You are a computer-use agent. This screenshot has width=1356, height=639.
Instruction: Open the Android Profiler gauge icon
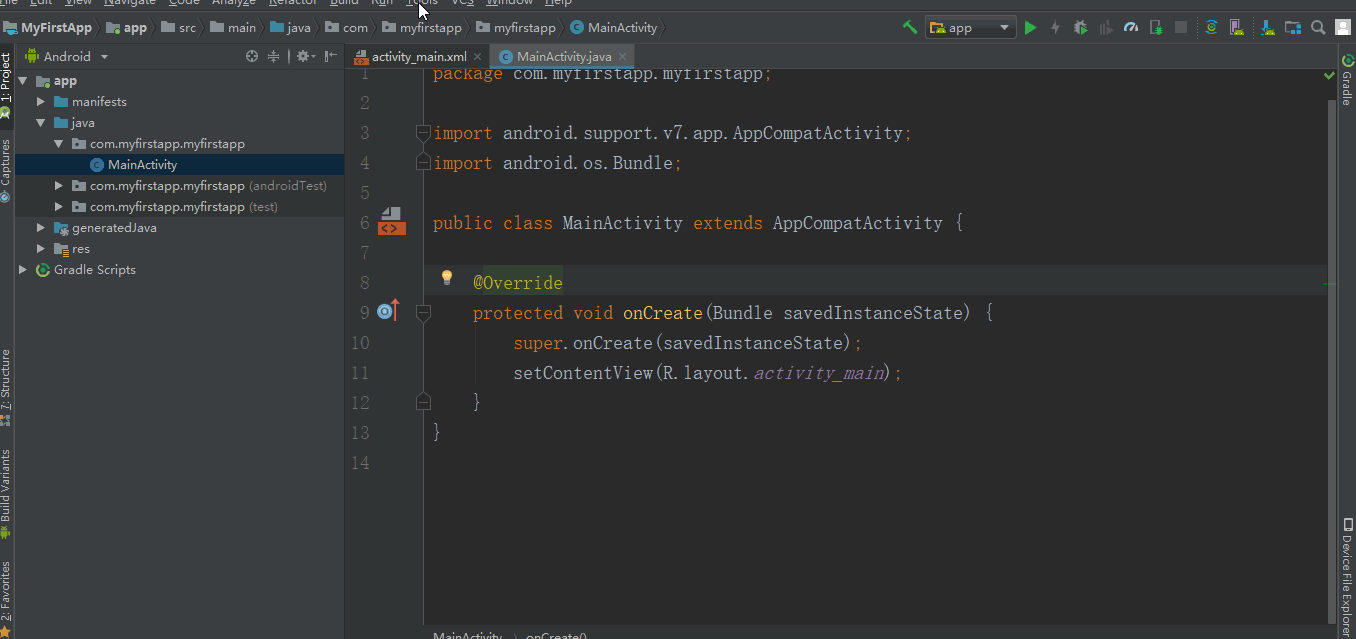1131,28
